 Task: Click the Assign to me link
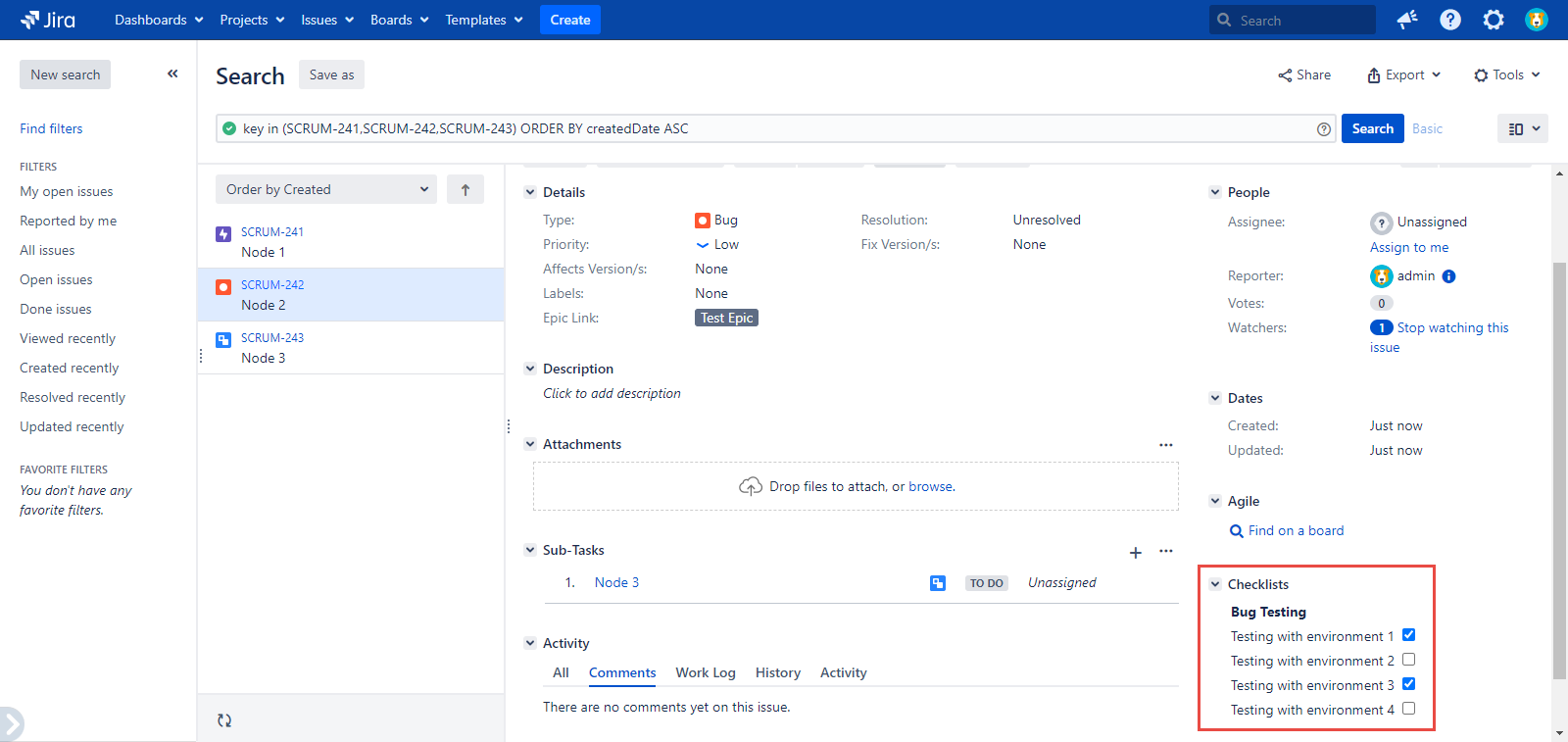pyautogui.click(x=1408, y=248)
